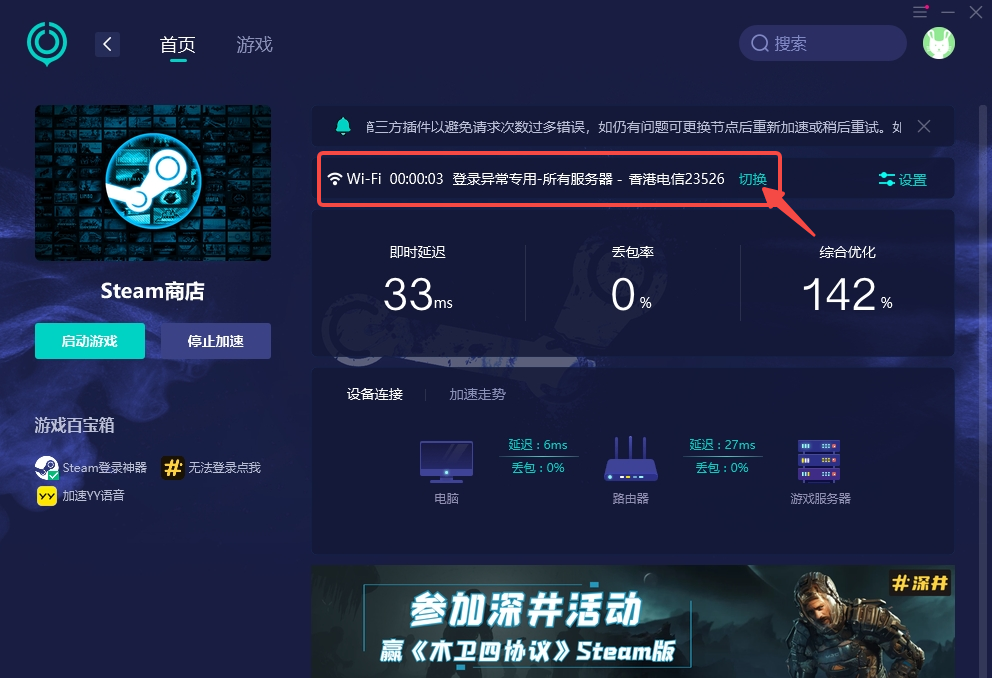
Task: Switch to the 游戏 tab
Action: click(254, 44)
